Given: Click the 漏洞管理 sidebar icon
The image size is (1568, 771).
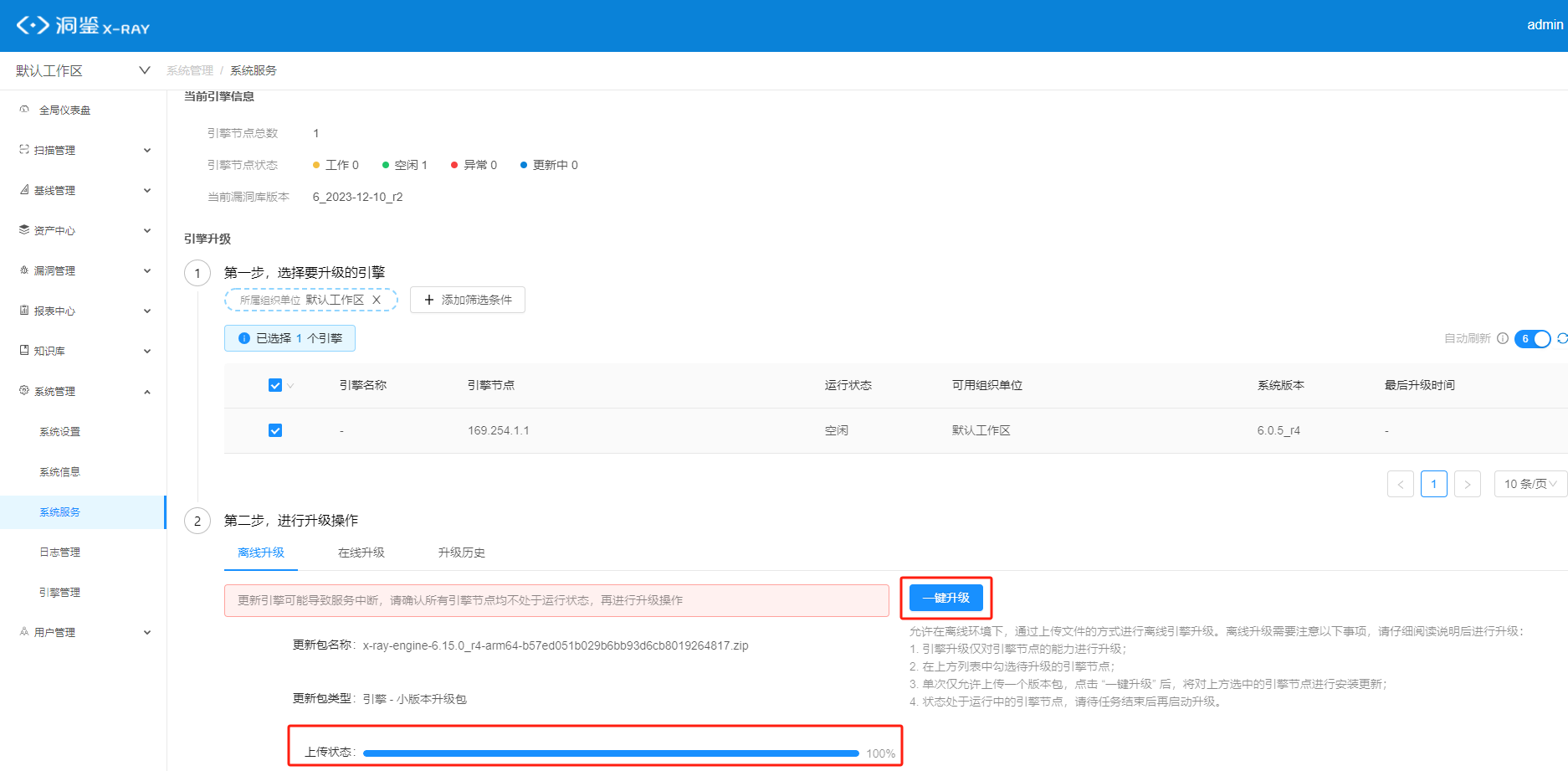Looking at the screenshot, I should pyautogui.click(x=23, y=270).
